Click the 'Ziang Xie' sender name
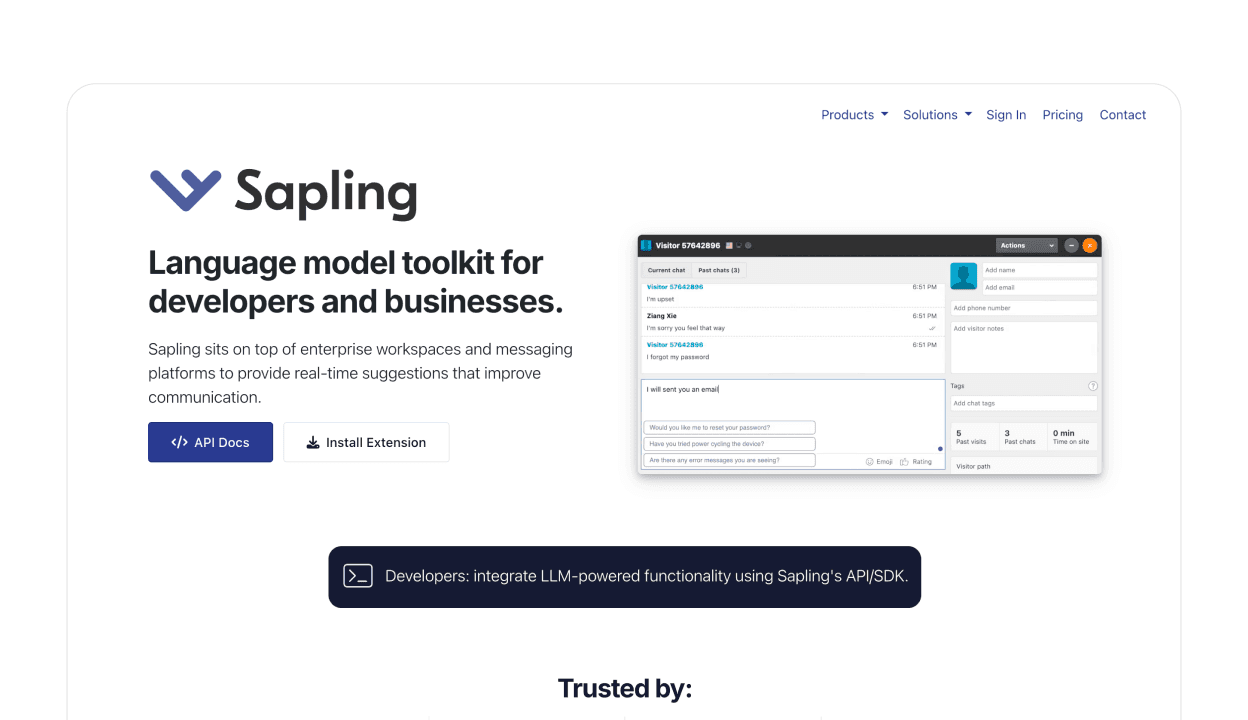The width and height of the screenshot is (1248, 720). click(x=662, y=316)
